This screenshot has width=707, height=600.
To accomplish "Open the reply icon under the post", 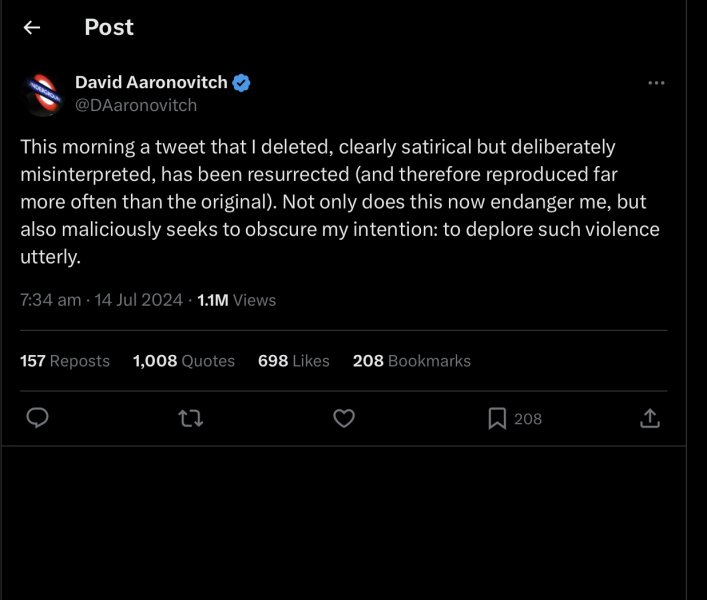I will [38, 419].
